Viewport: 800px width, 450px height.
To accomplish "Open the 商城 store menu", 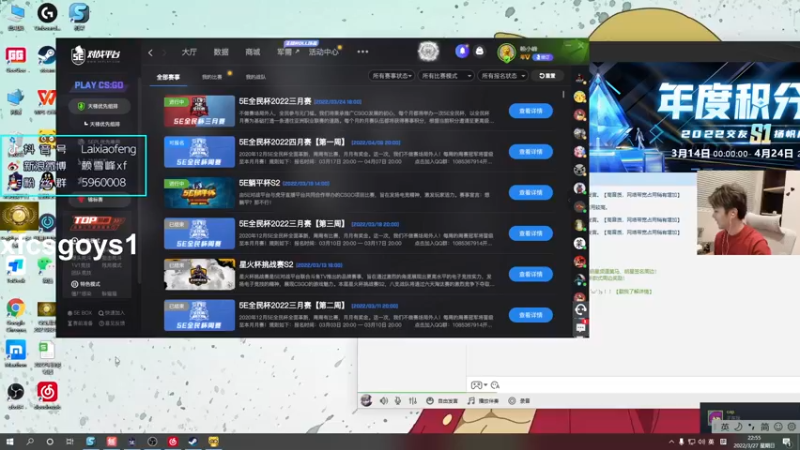I will 253,52.
